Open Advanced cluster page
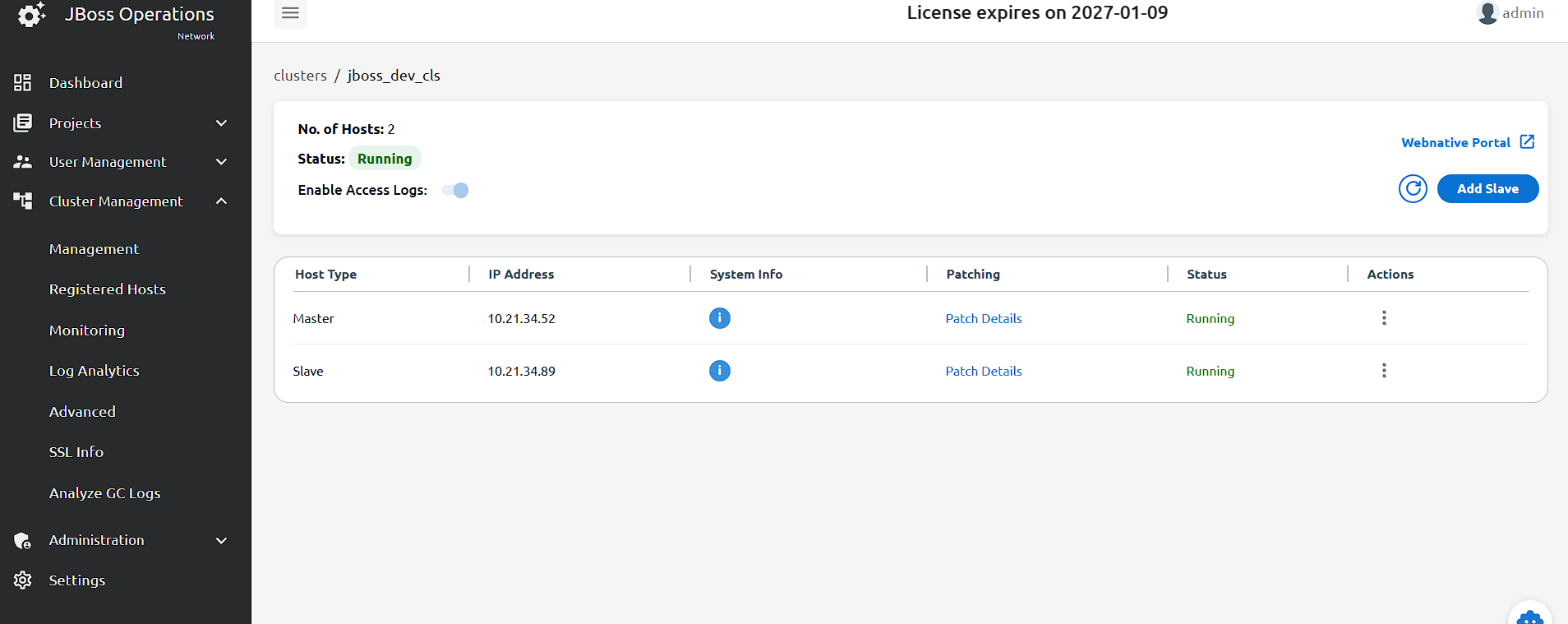Image resolution: width=1568 pixels, height=624 pixels. pos(82,411)
